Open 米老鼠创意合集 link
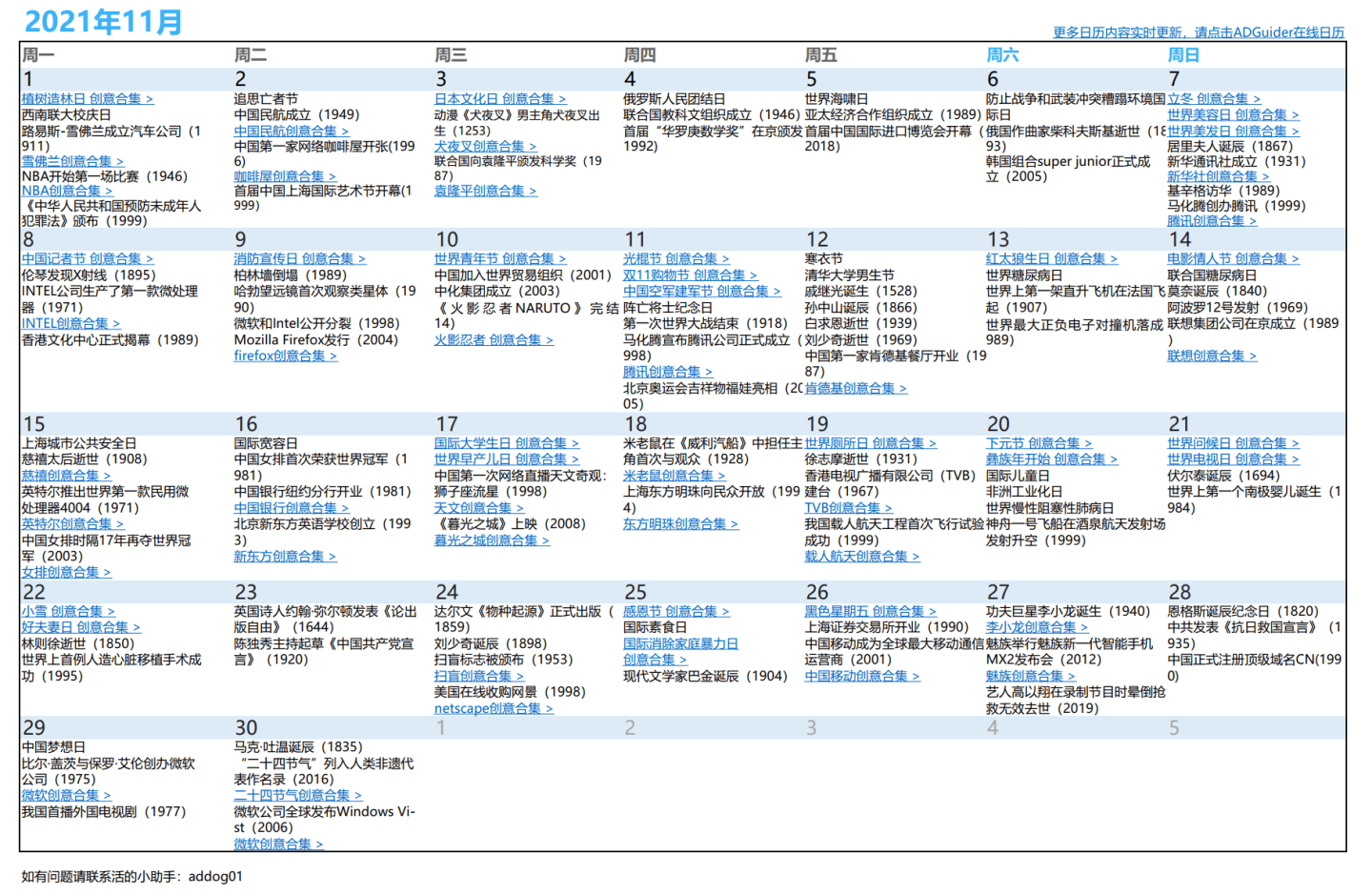The width and height of the screenshot is (1372, 896). coord(674,476)
